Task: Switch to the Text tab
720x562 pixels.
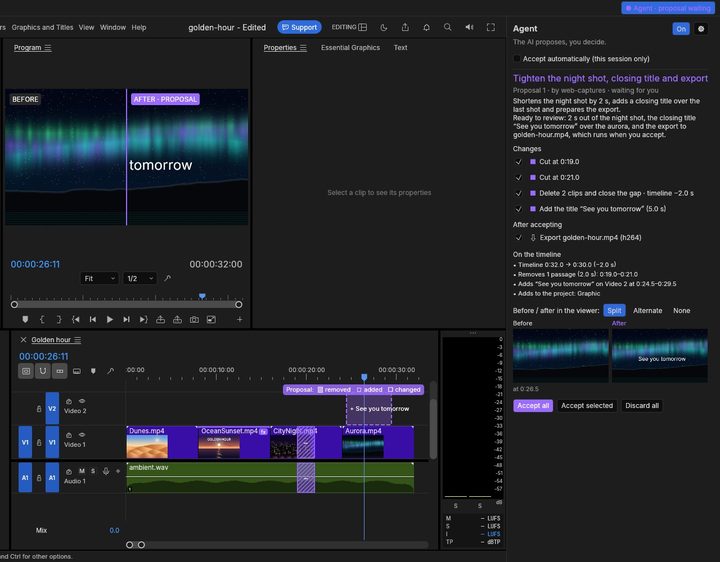Action: click(400, 48)
